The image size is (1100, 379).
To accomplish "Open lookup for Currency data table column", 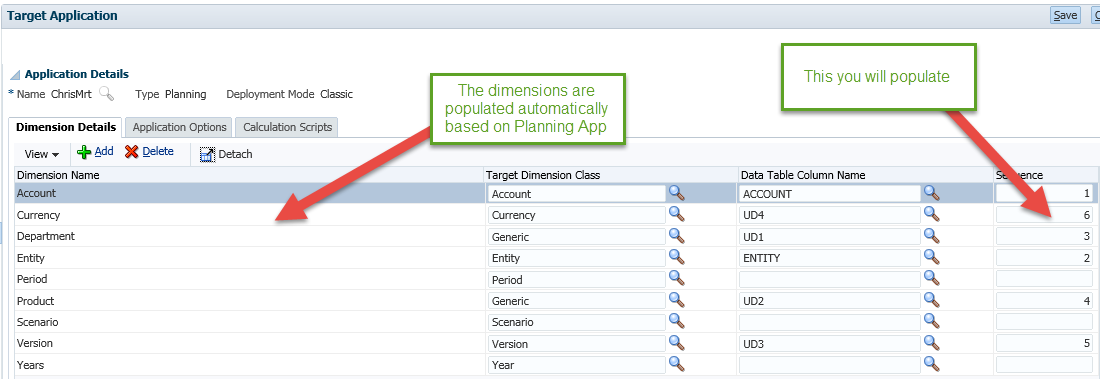I will point(932,214).
